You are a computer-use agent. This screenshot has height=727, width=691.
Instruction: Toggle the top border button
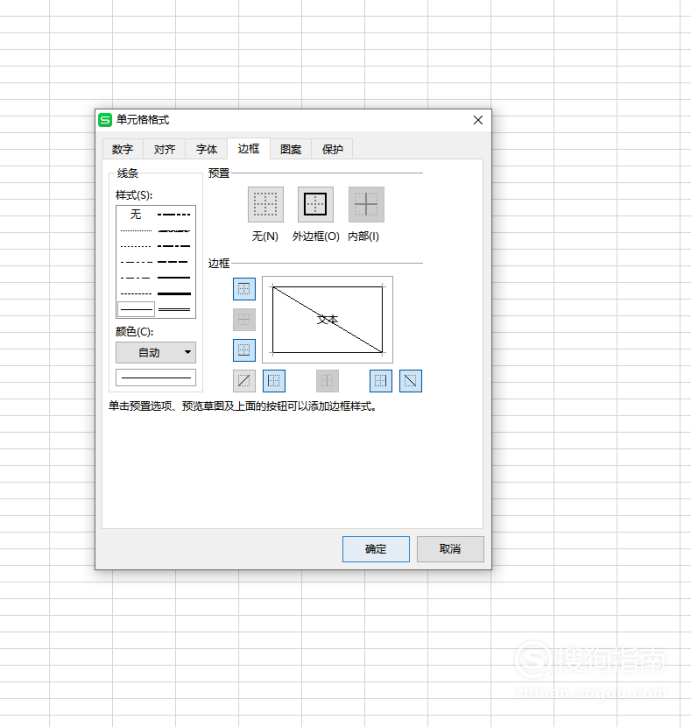pyautogui.click(x=244, y=289)
